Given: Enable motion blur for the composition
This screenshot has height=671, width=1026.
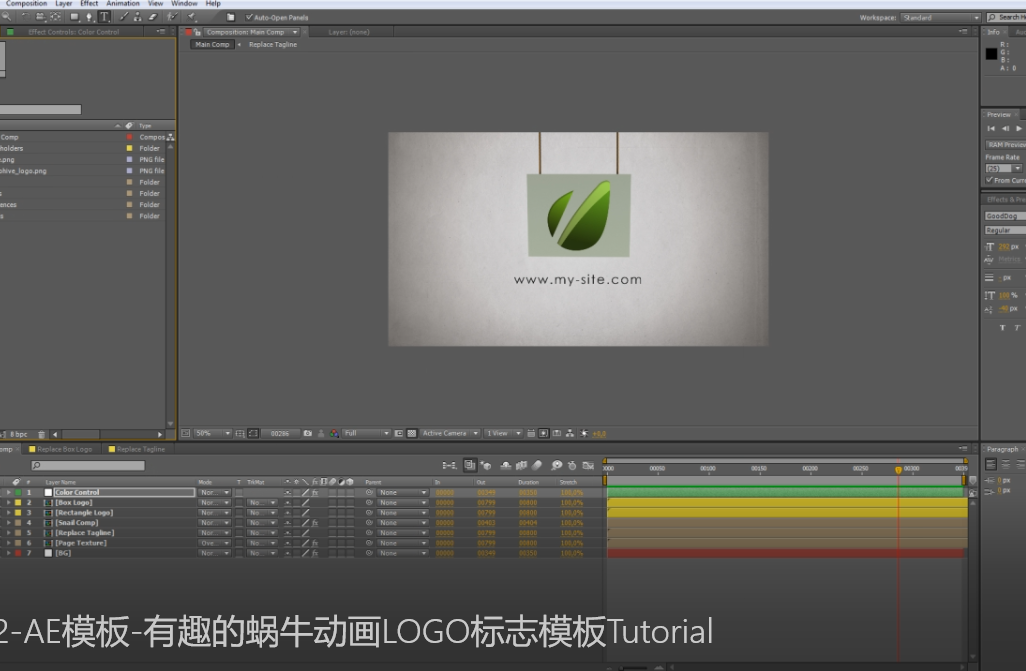Looking at the screenshot, I should pyautogui.click(x=537, y=465).
